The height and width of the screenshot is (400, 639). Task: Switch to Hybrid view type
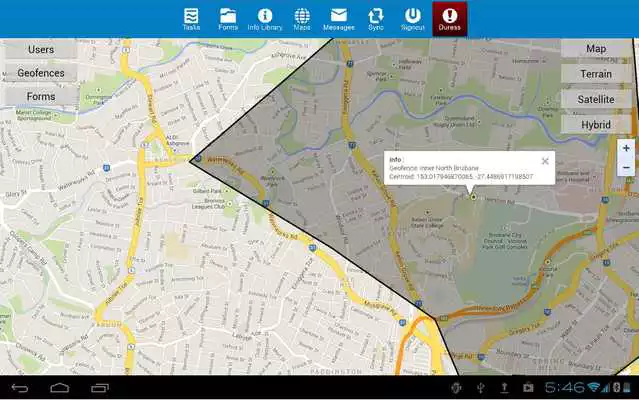(596, 124)
